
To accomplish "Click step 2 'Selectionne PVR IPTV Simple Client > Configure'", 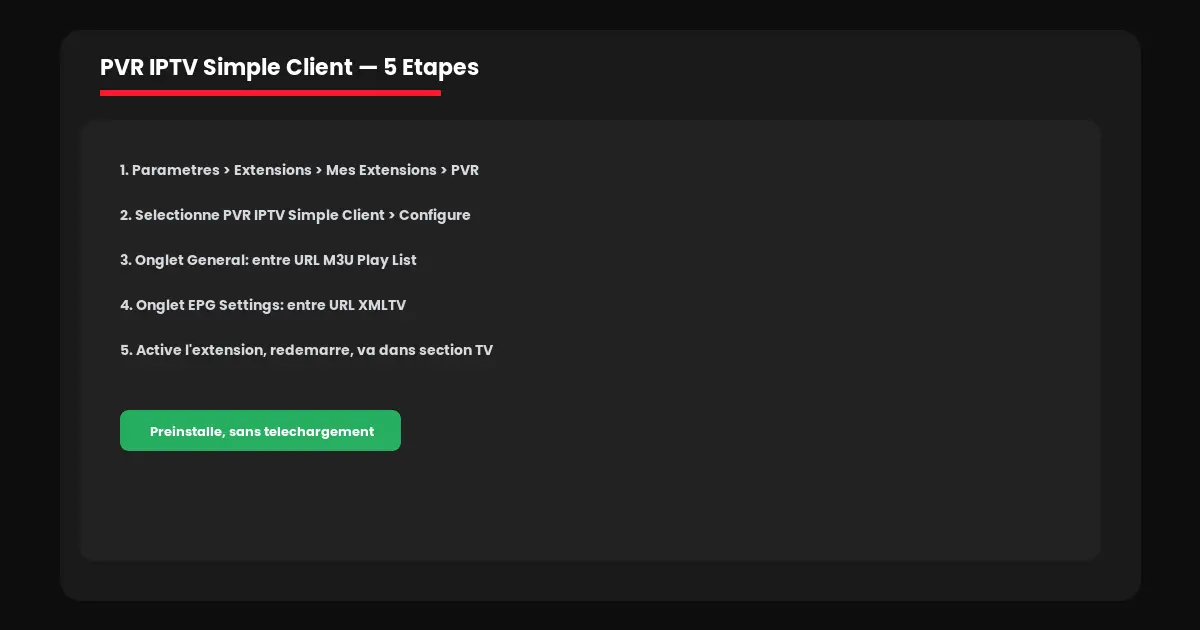I will (295, 215).
